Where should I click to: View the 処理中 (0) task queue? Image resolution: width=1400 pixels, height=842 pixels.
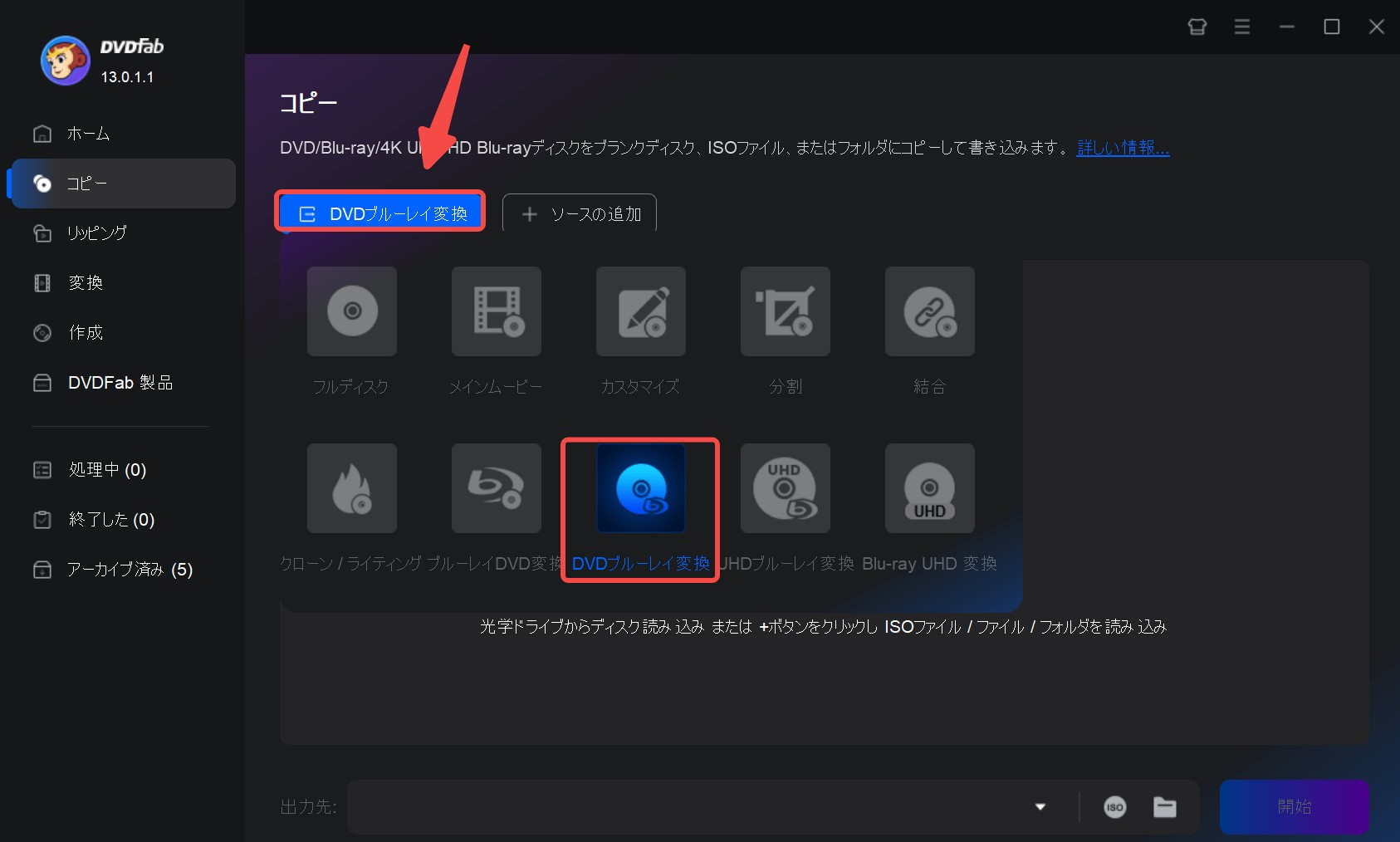123,470
